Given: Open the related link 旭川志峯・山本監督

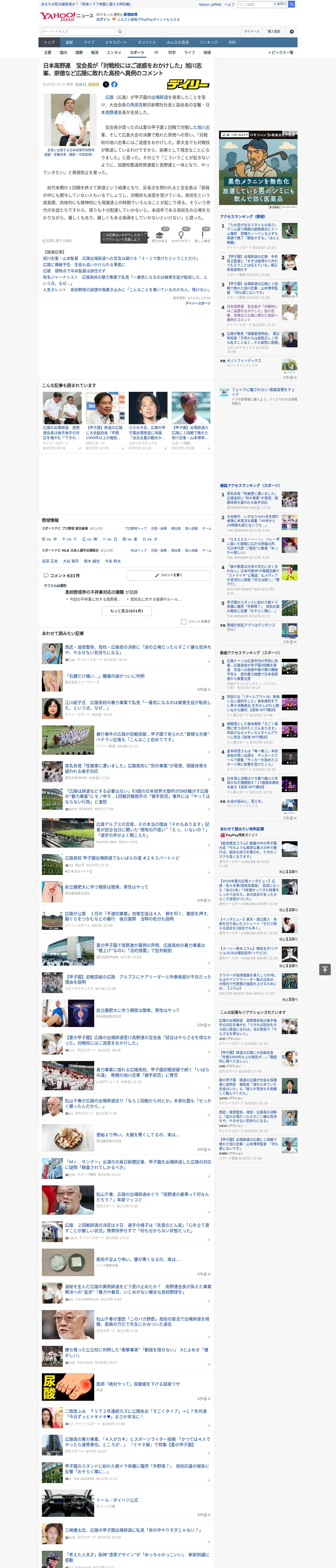Looking at the screenshot, I should click(120, 258).
